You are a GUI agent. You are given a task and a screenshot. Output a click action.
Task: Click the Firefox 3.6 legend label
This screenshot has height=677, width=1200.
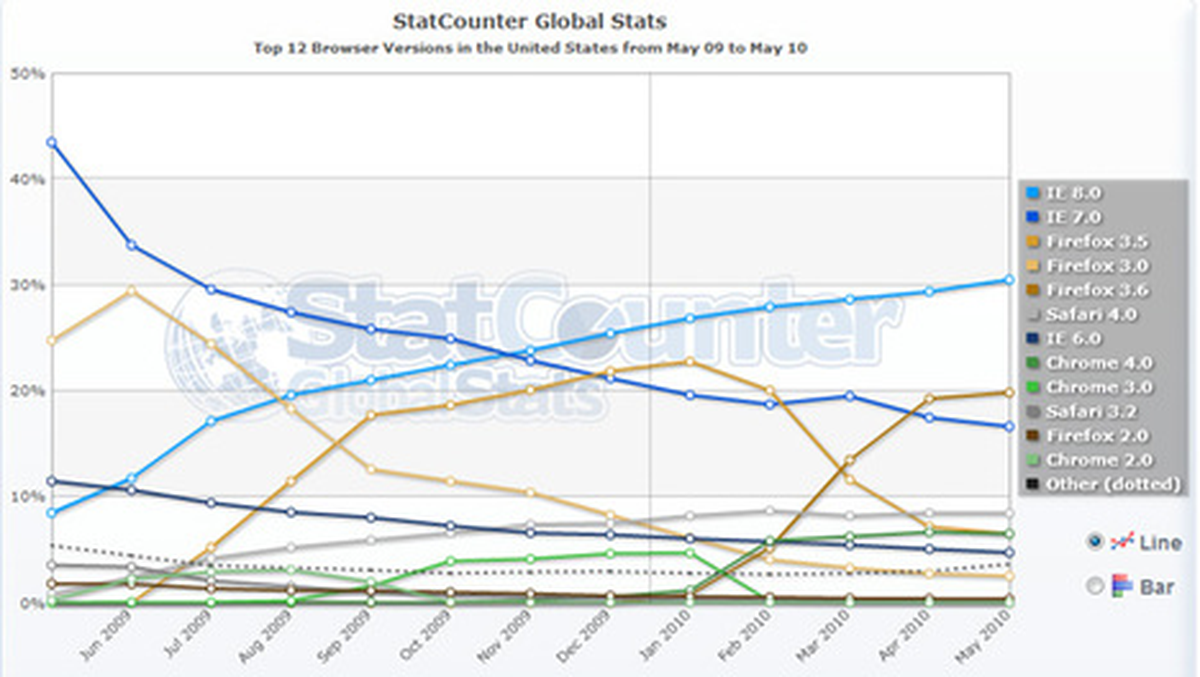tap(1098, 290)
